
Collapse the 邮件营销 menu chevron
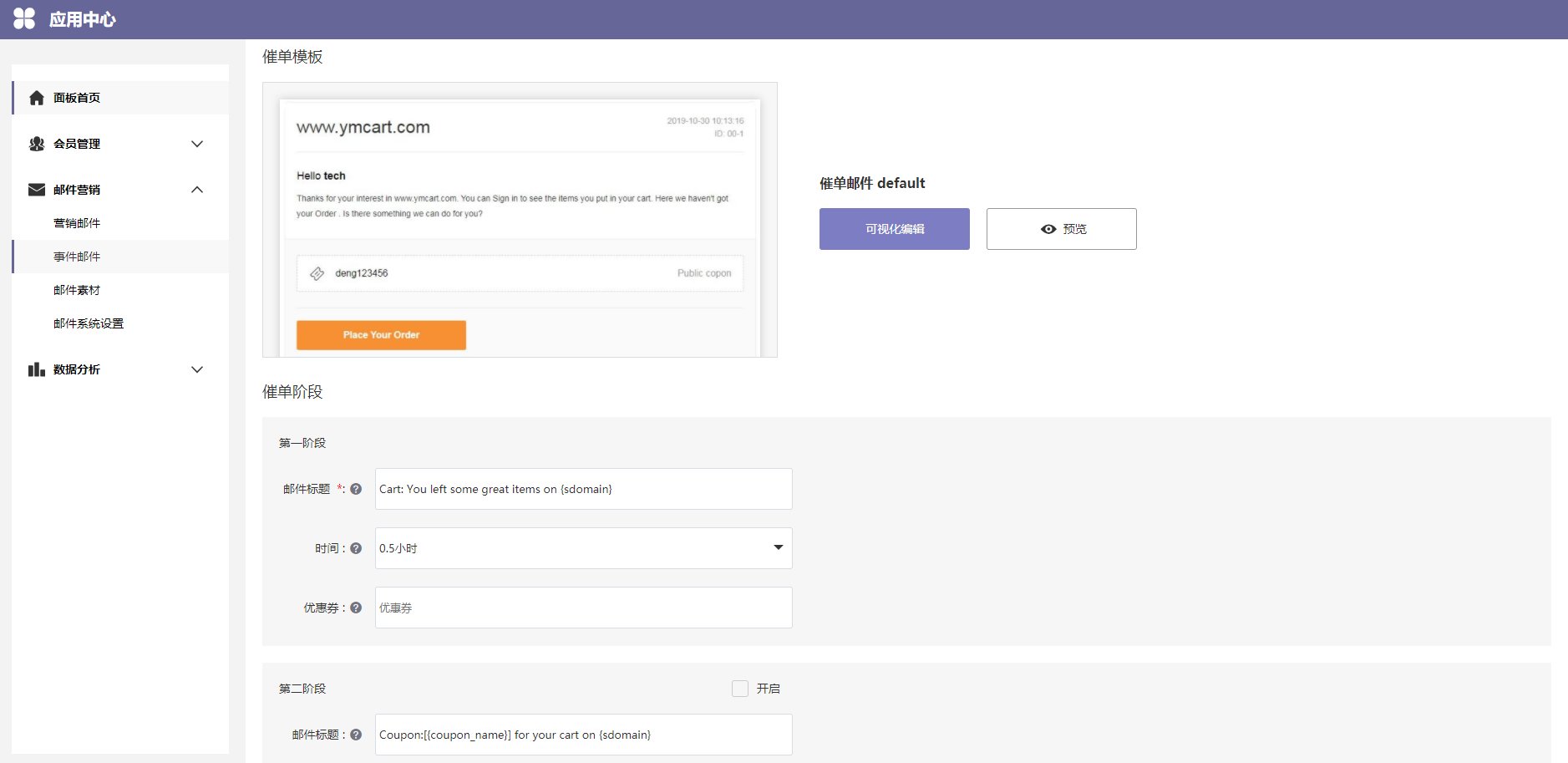pyautogui.click(x=197, y=190)
